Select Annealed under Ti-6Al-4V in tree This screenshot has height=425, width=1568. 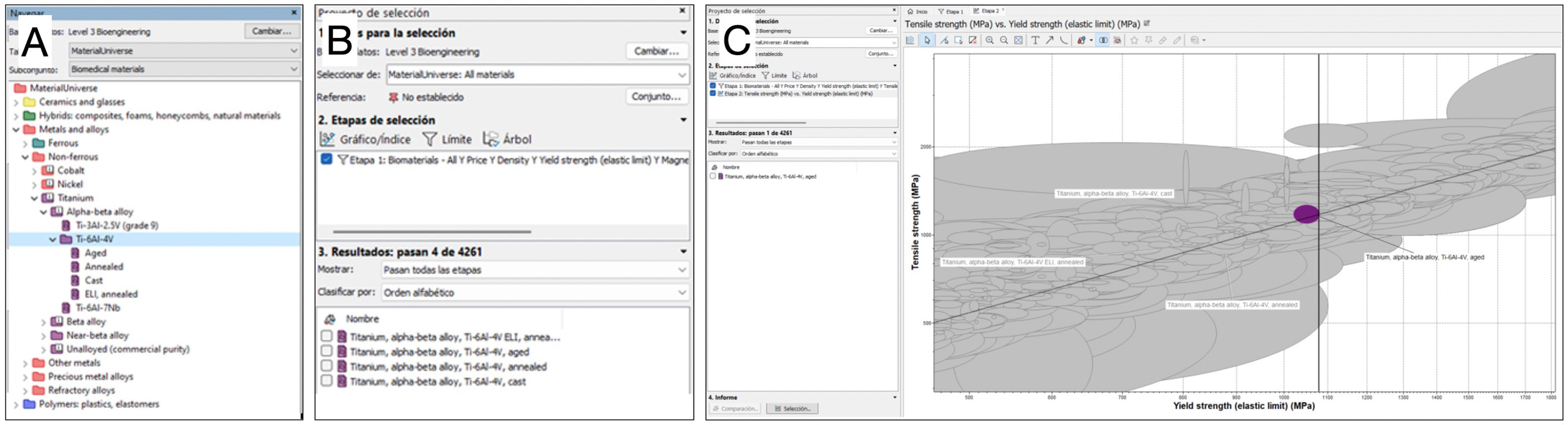(x=104, y=267)
